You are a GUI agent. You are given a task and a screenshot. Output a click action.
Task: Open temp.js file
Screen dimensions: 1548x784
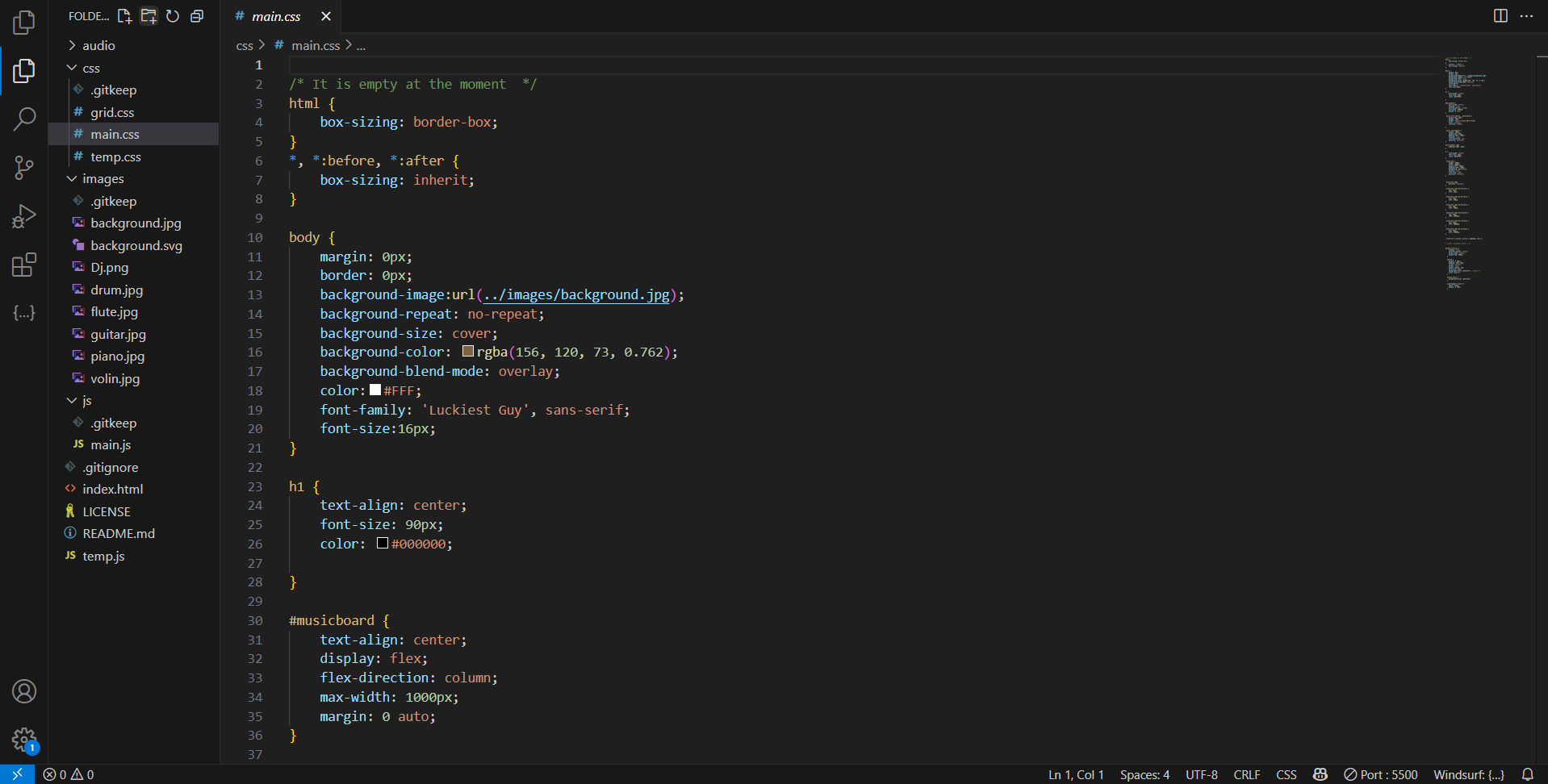(133, 556)
